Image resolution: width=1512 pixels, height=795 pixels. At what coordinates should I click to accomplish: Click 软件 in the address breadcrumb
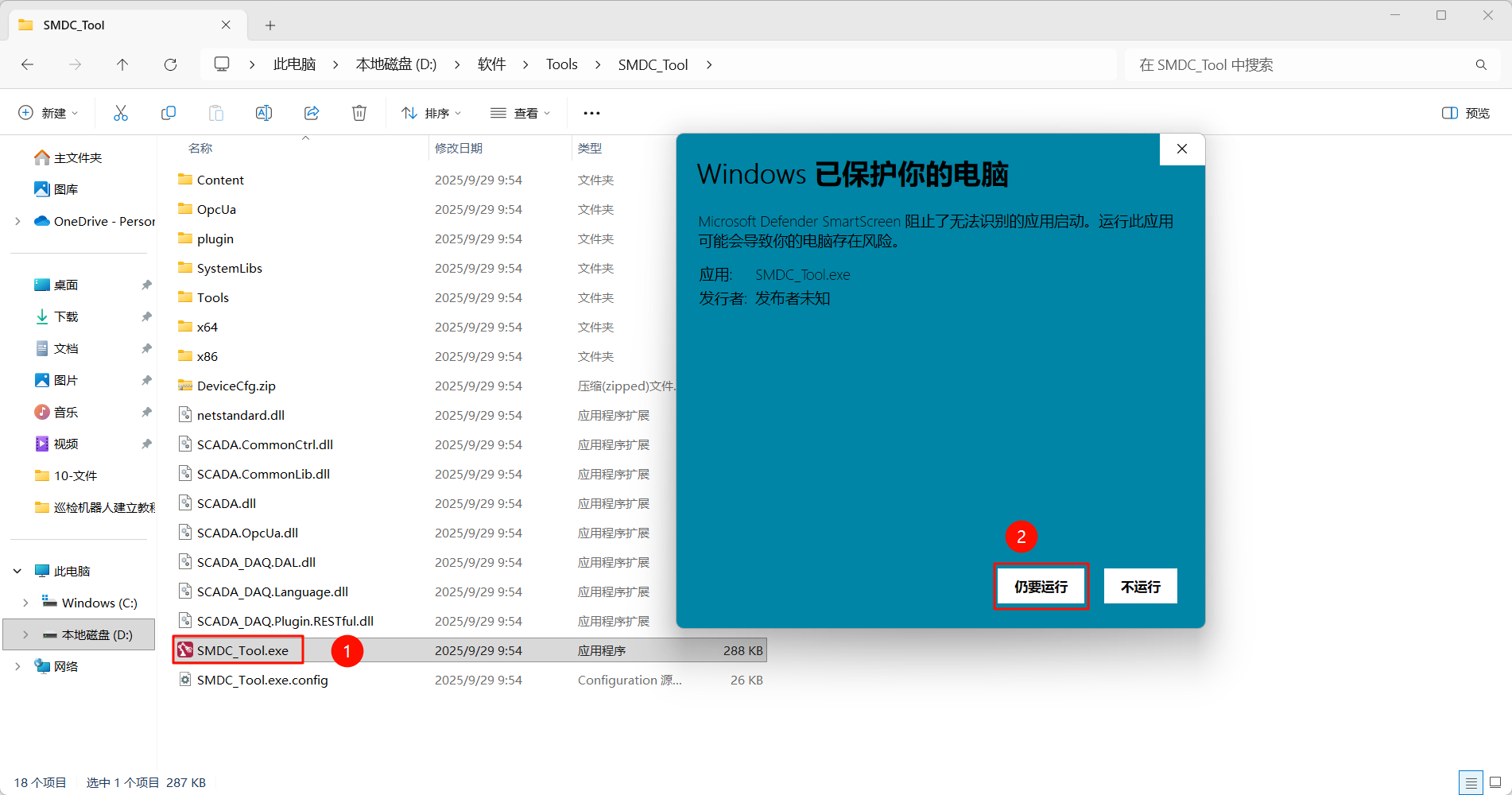point(491,64)
